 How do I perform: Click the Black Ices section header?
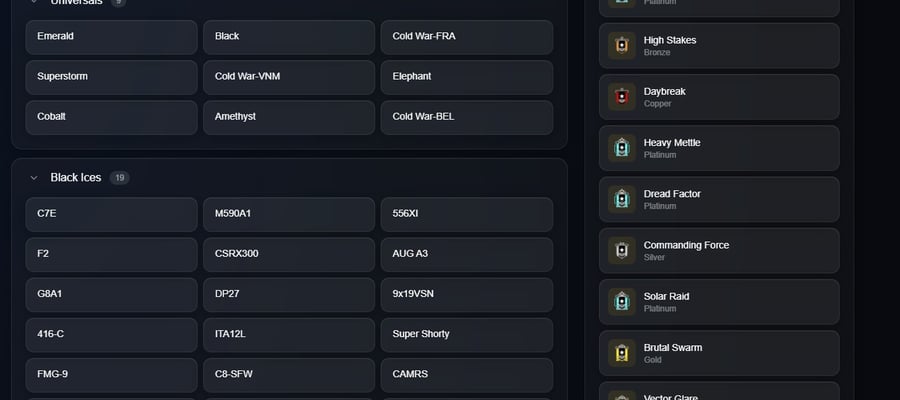76,177
